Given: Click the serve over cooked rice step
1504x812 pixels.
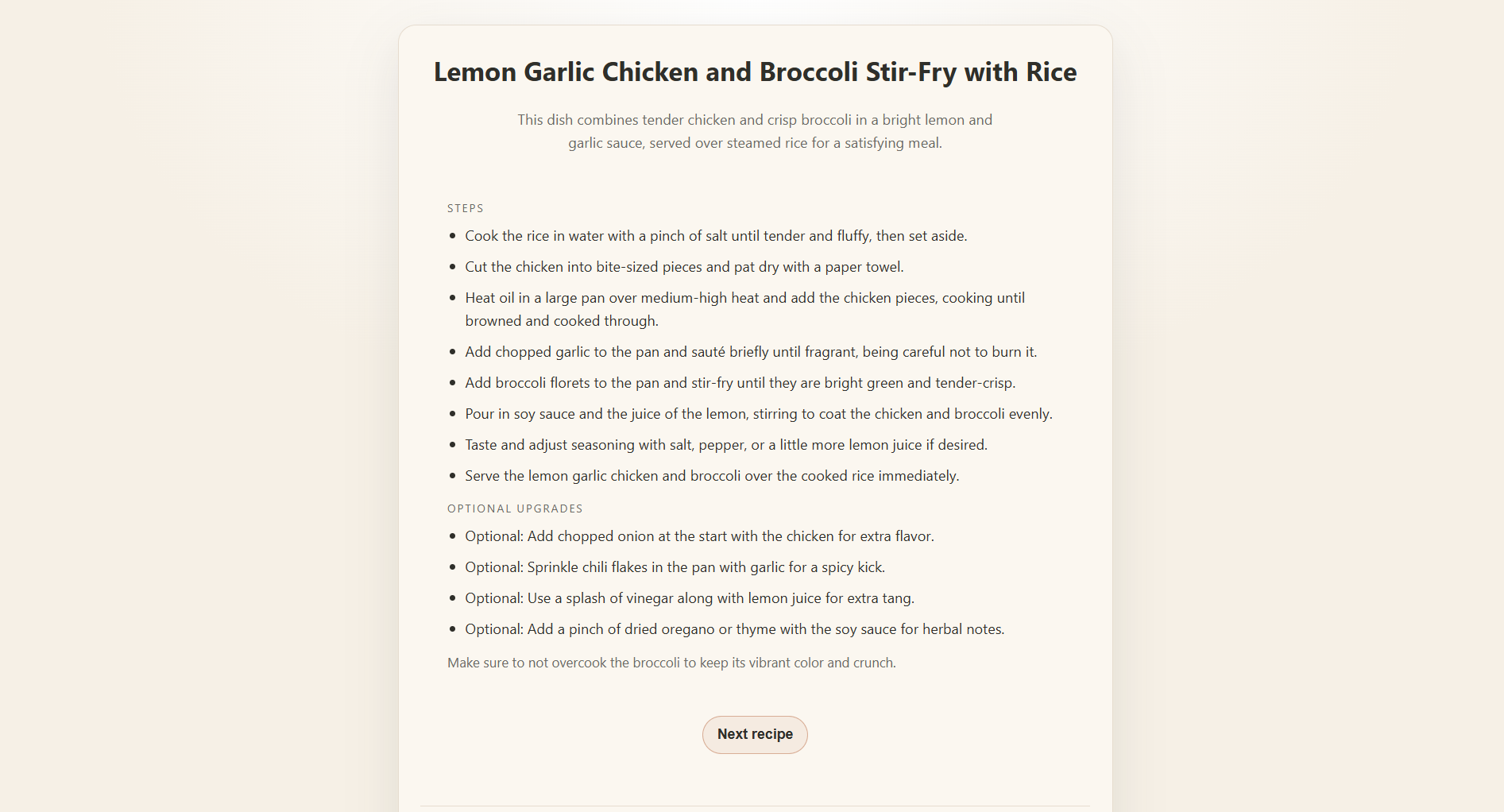Looking at the screenshot, I should [712, 476].
